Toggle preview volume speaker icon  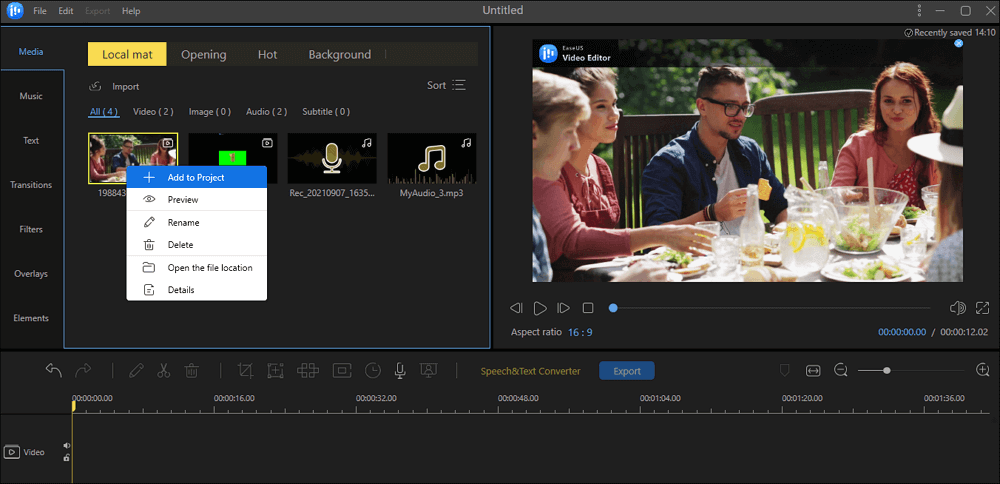pyautogui.click(x=957, y=308)
